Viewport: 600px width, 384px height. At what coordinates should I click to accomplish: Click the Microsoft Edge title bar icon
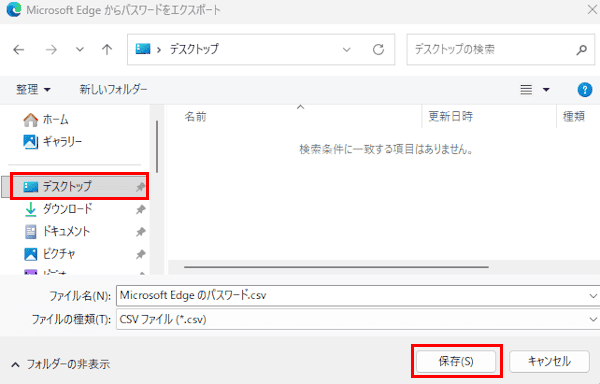(14, 10)
